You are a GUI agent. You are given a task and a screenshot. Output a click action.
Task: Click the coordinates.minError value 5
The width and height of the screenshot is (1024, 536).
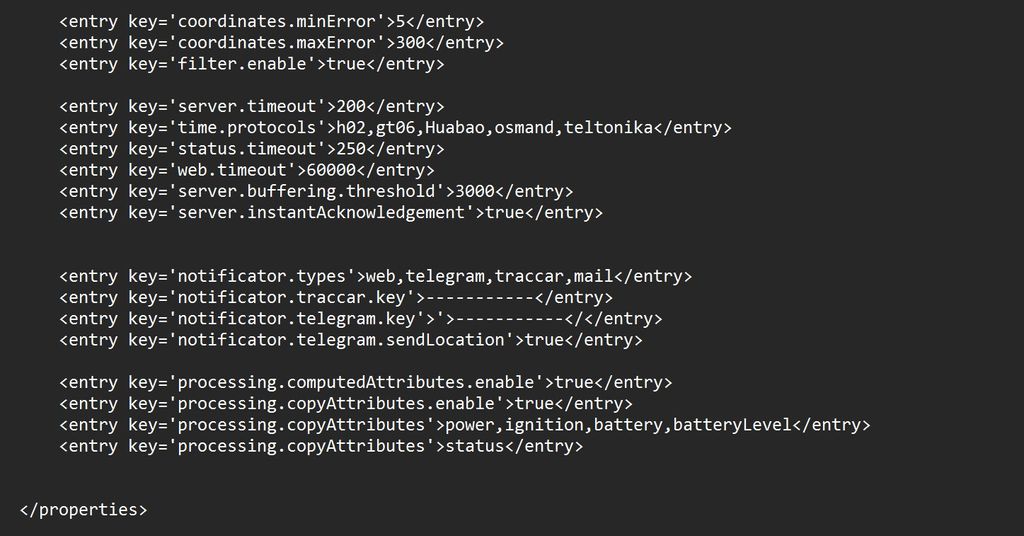(x=400, y=22)
